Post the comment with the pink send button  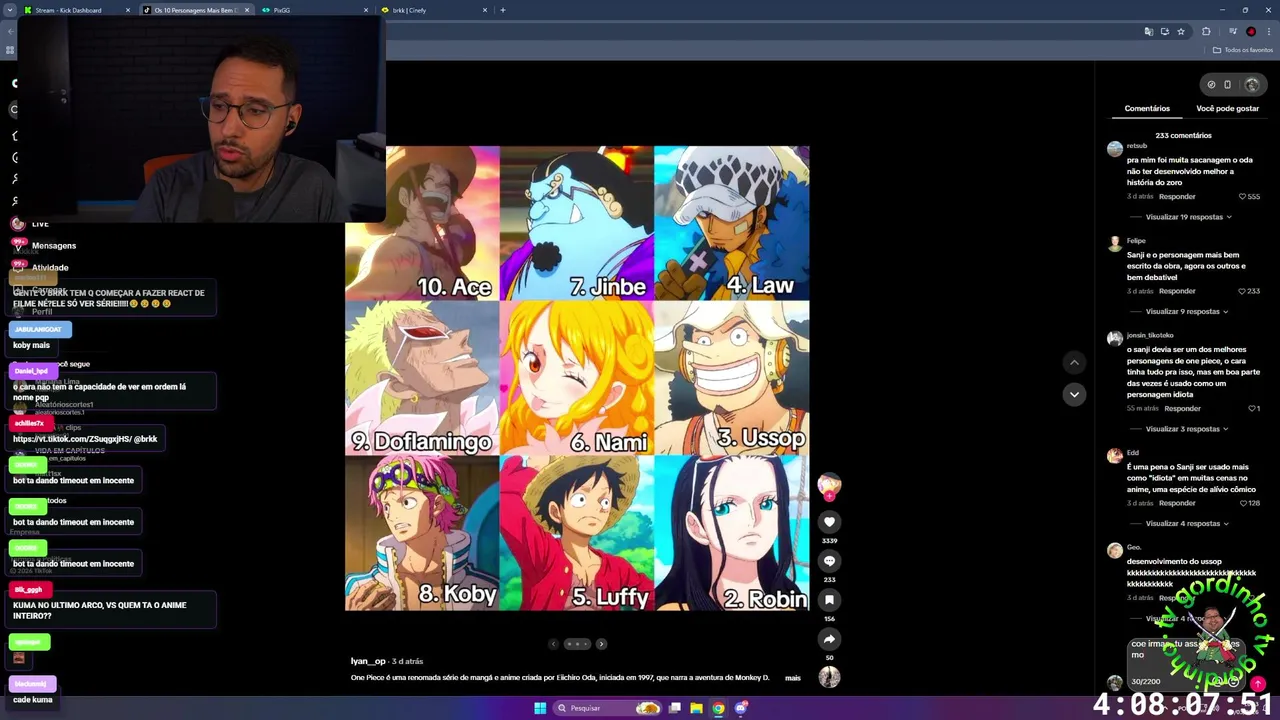click(x=1258, y=684)
